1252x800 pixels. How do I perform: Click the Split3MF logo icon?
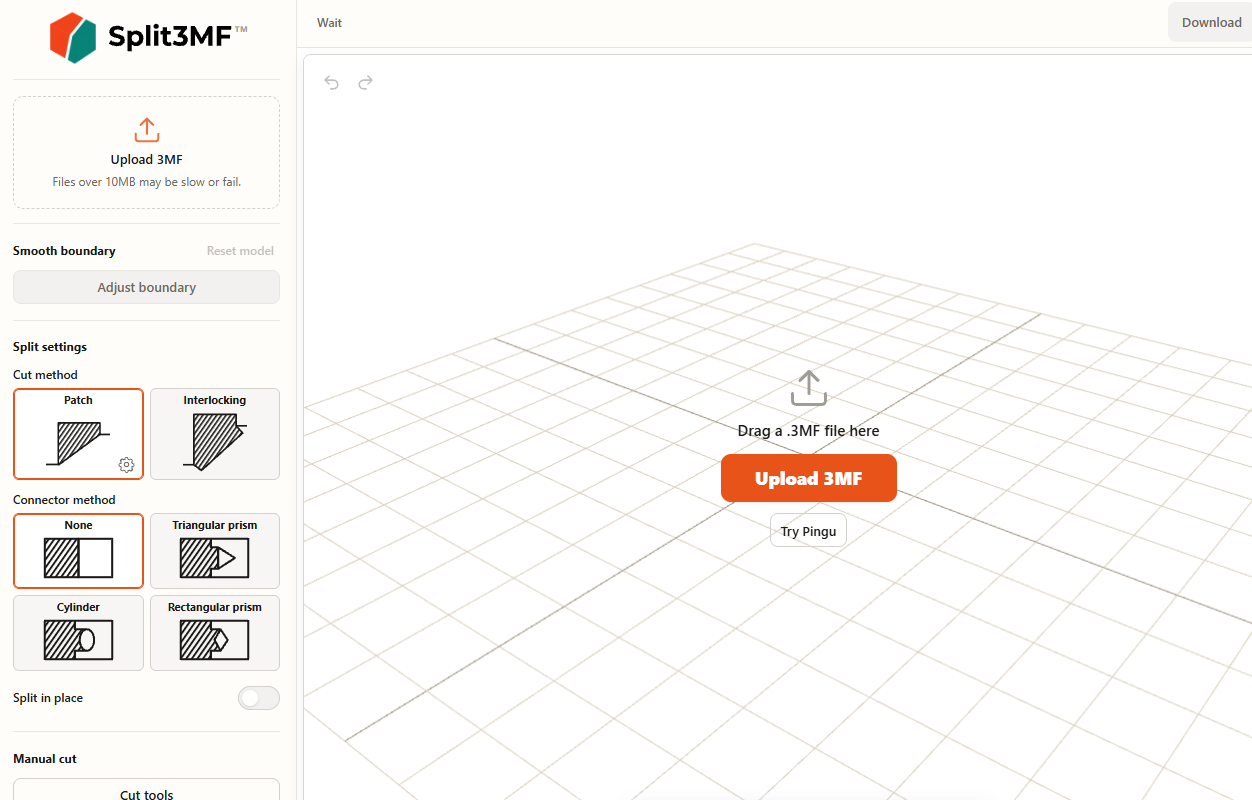pos(73,38)
